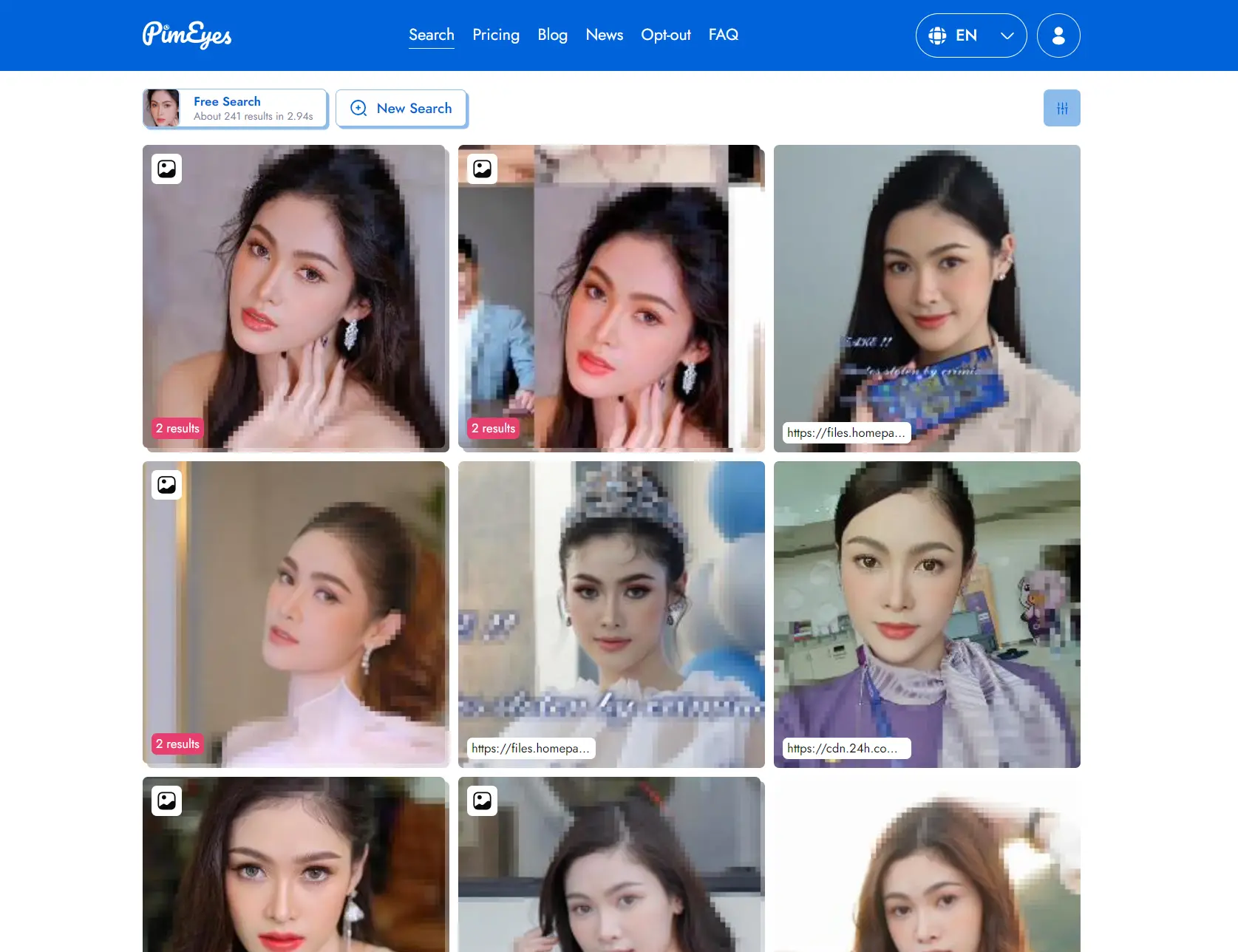This screenshot has height=952, width=1238.
Task: Open the FAQ page
Action: click(723, 35)
